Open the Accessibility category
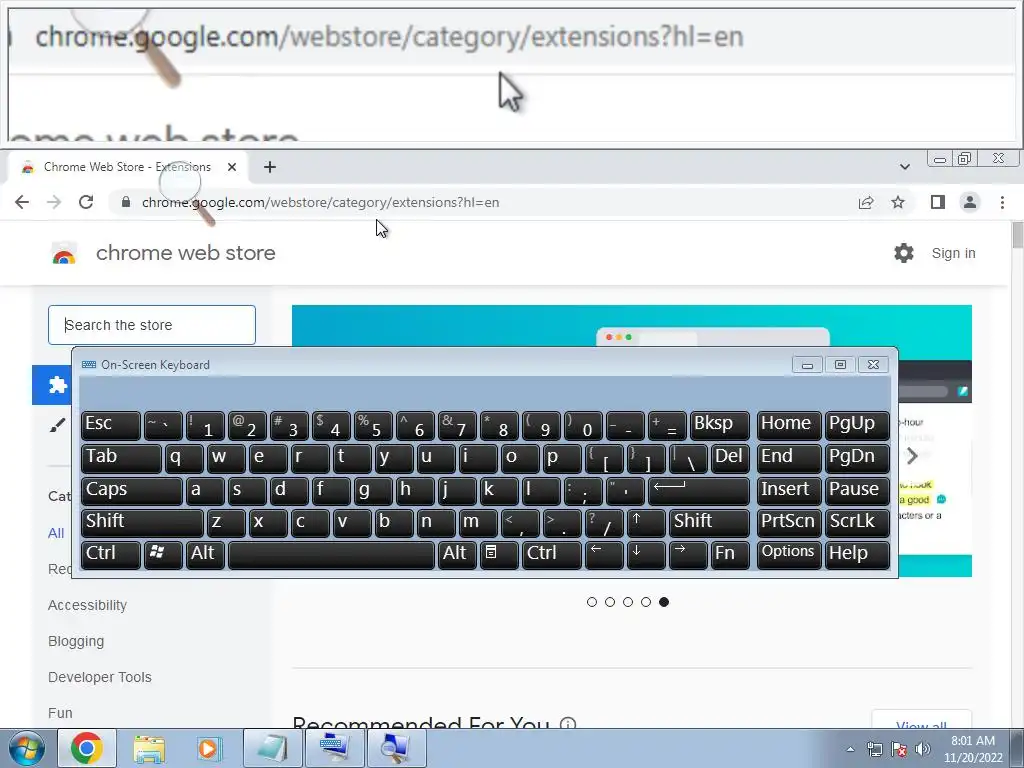The width and height of the screenshot is (1024, 768). point(88,605)
